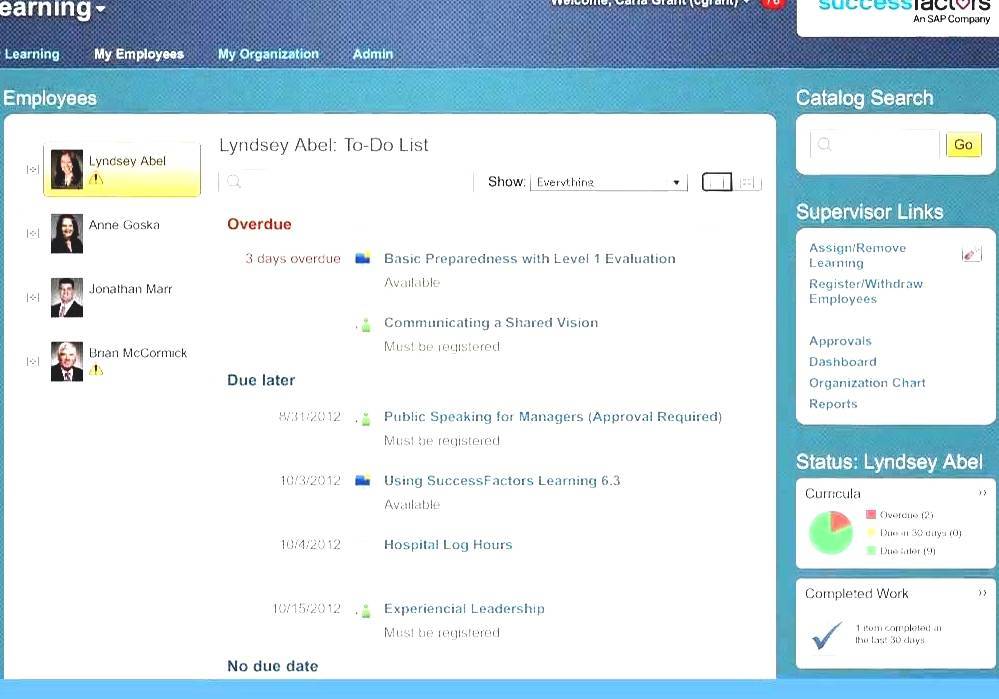Click the person icon beside Communicating a Shared Vision

click(366, 325)
